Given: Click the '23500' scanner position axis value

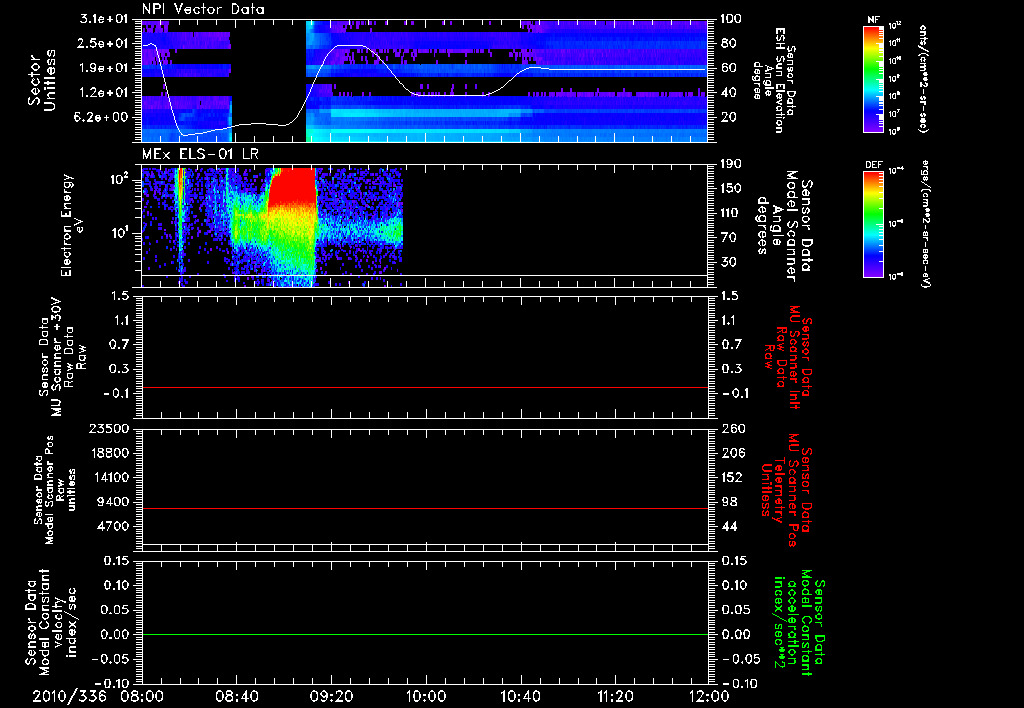Looking at the screenshot, I should 110,428.
